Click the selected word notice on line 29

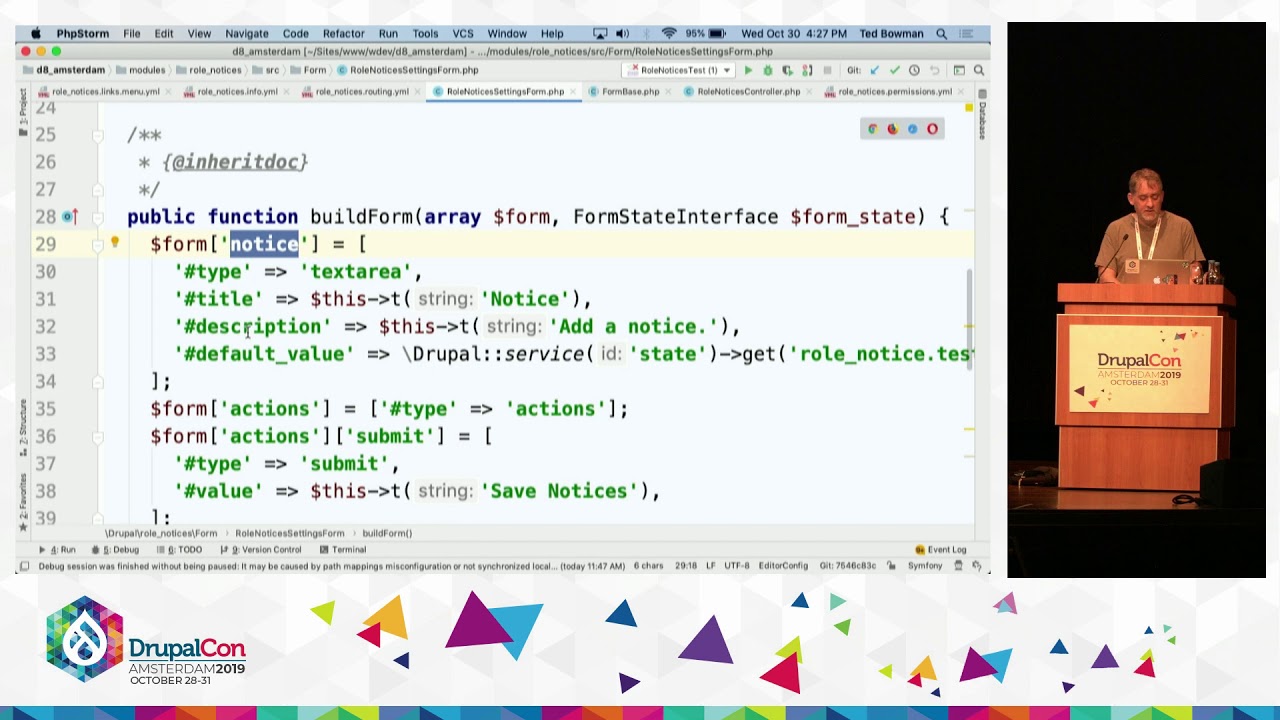(264, 244)
